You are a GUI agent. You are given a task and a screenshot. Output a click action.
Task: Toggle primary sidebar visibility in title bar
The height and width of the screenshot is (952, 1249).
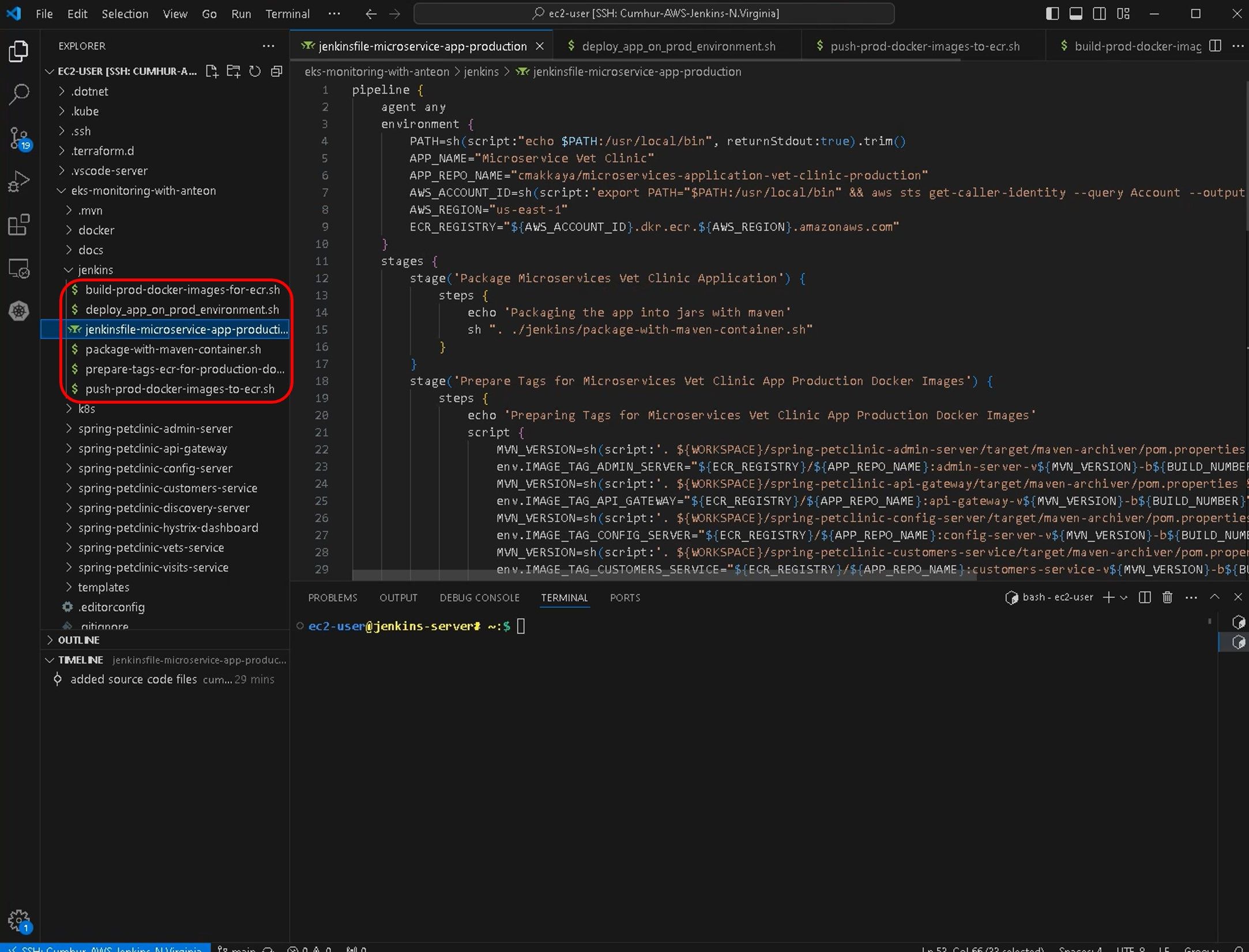click(x=1052, y=14)
